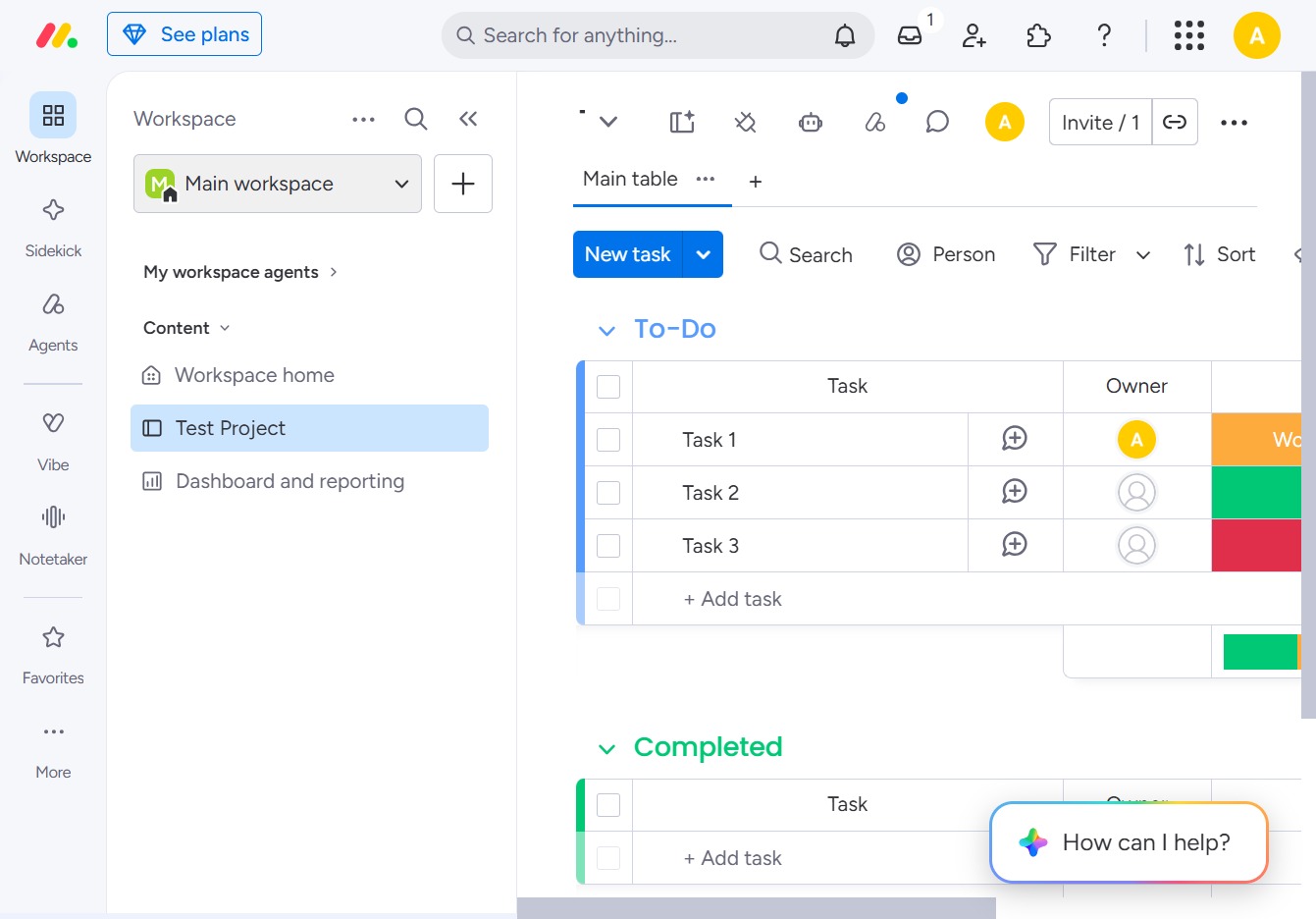Start conversation on Task 1
The height and width of the screenshot is (919, 1316).
coord(1015,438)
